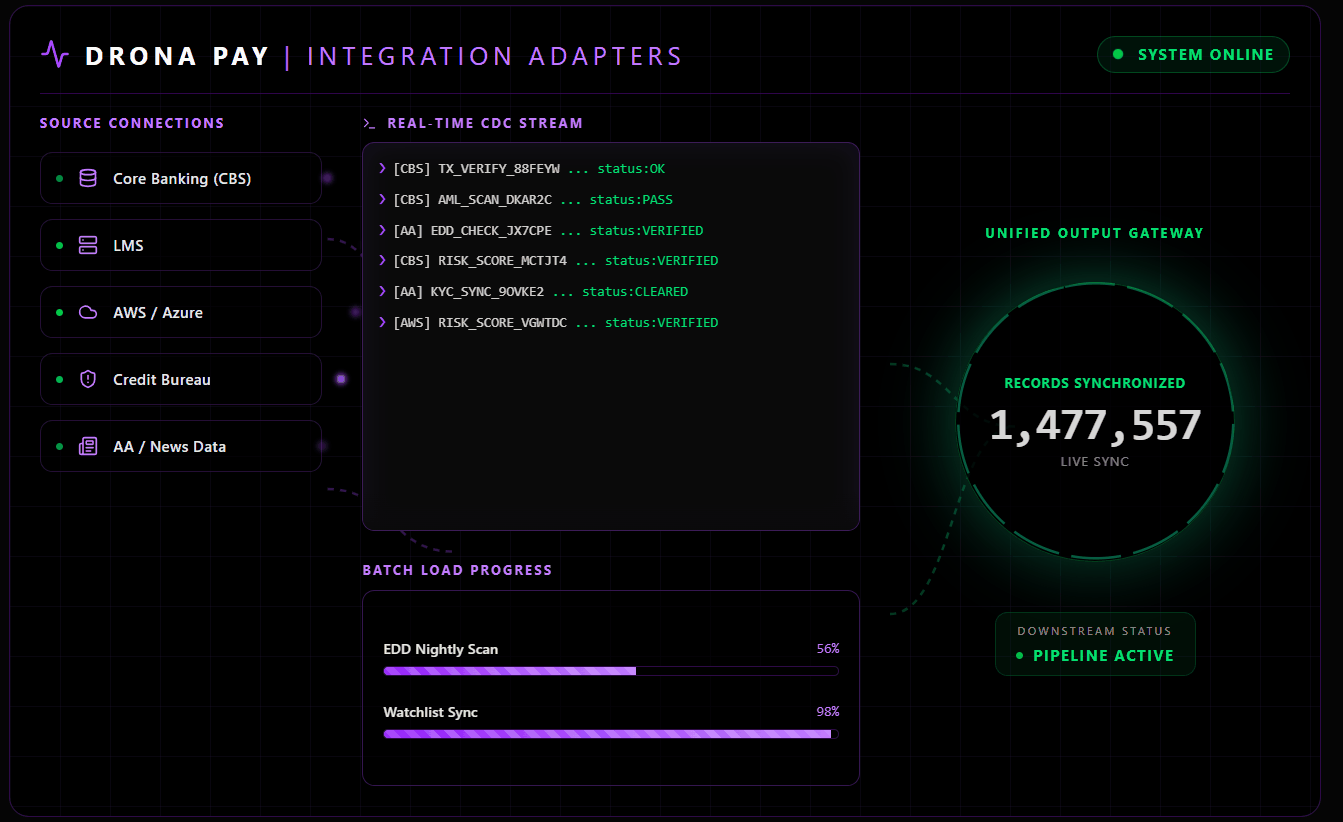Click the Downstream Status label
Viewport: 1343px width, 822px height.
pyautogui.click(x=1095, y=632)
